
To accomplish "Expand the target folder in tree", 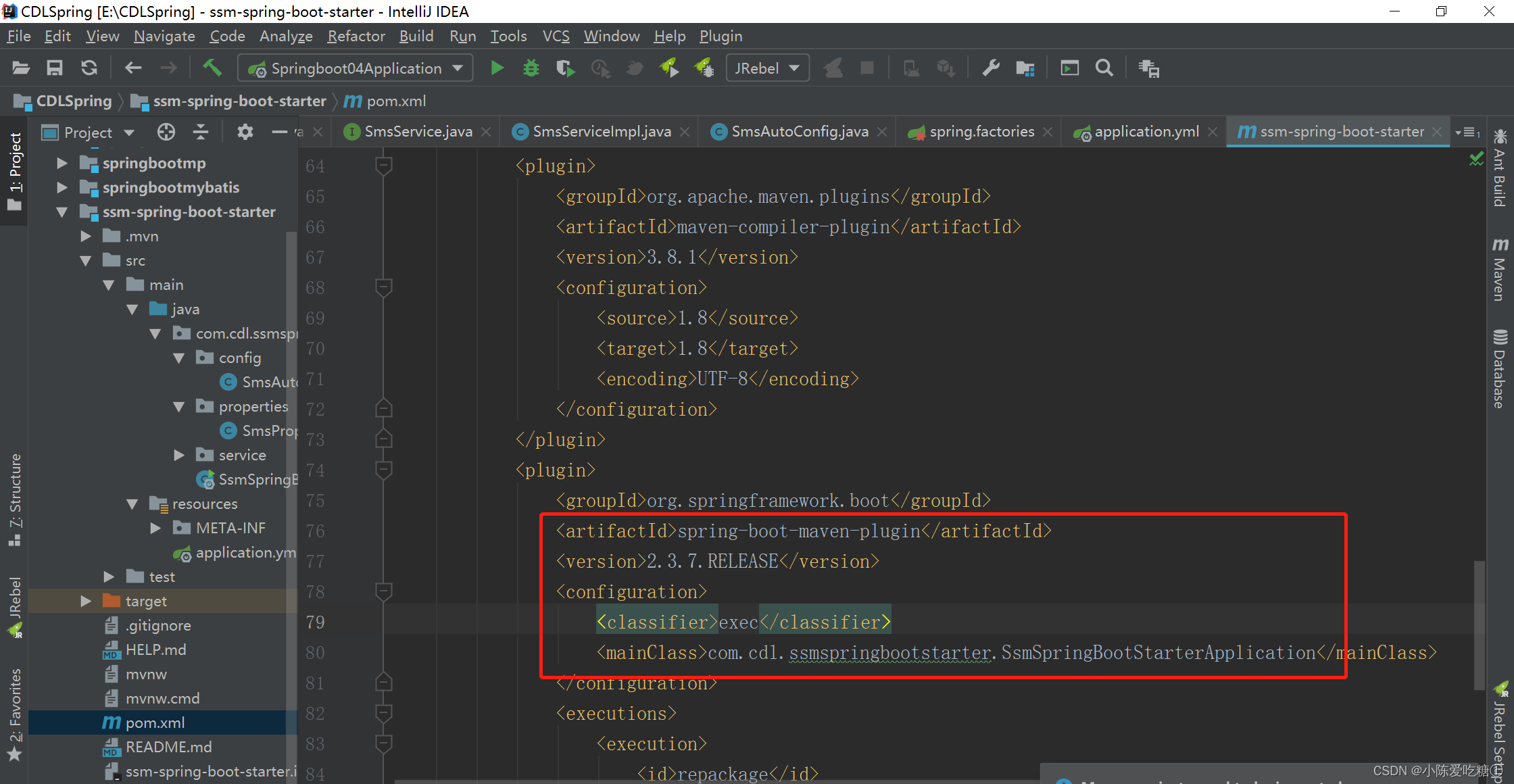I will 86,601.
